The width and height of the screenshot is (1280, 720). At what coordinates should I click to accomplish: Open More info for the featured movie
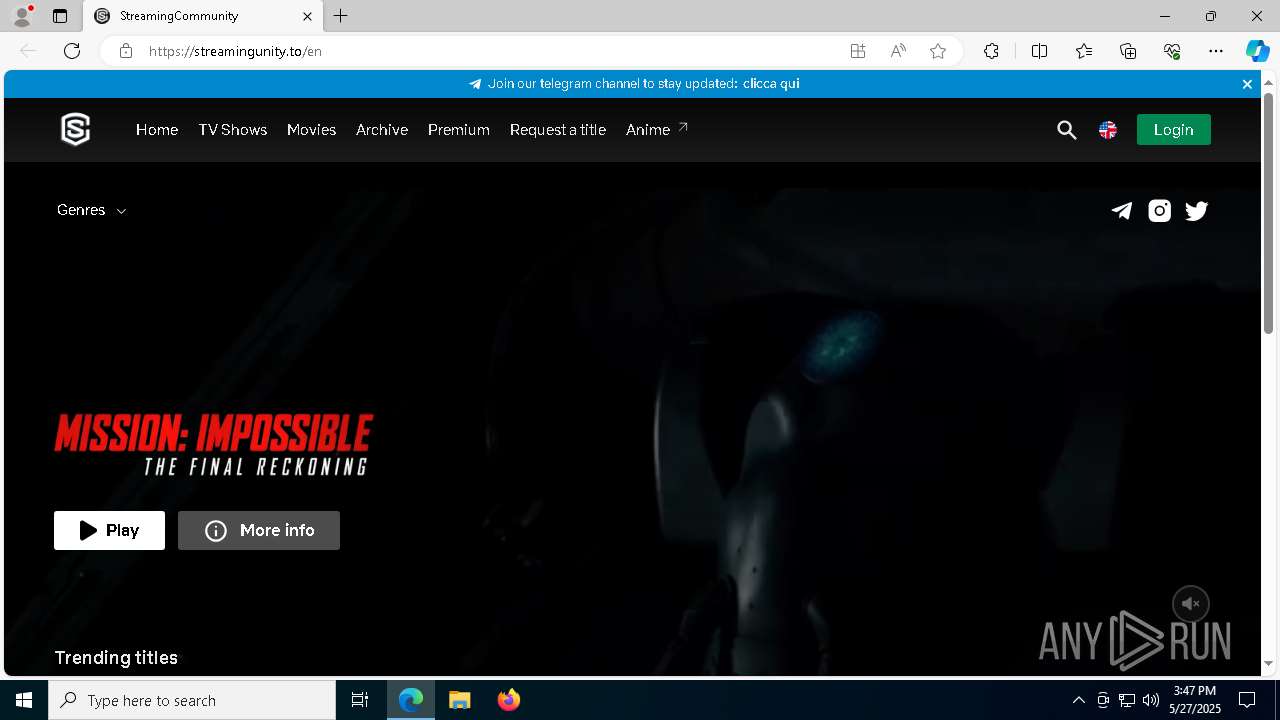(x=259, y=530)
